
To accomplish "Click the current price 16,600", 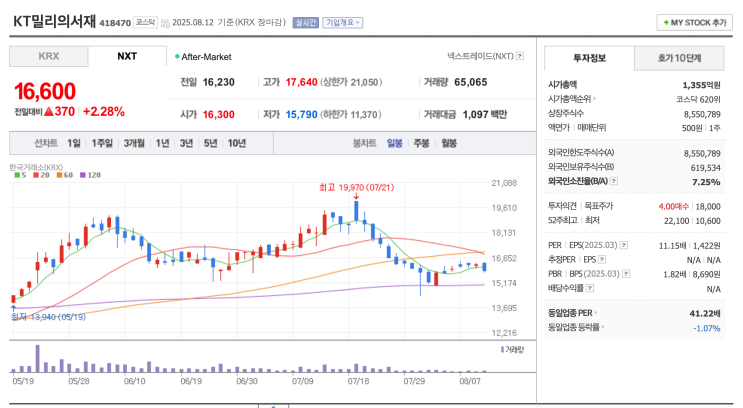I will pos(45,91).
